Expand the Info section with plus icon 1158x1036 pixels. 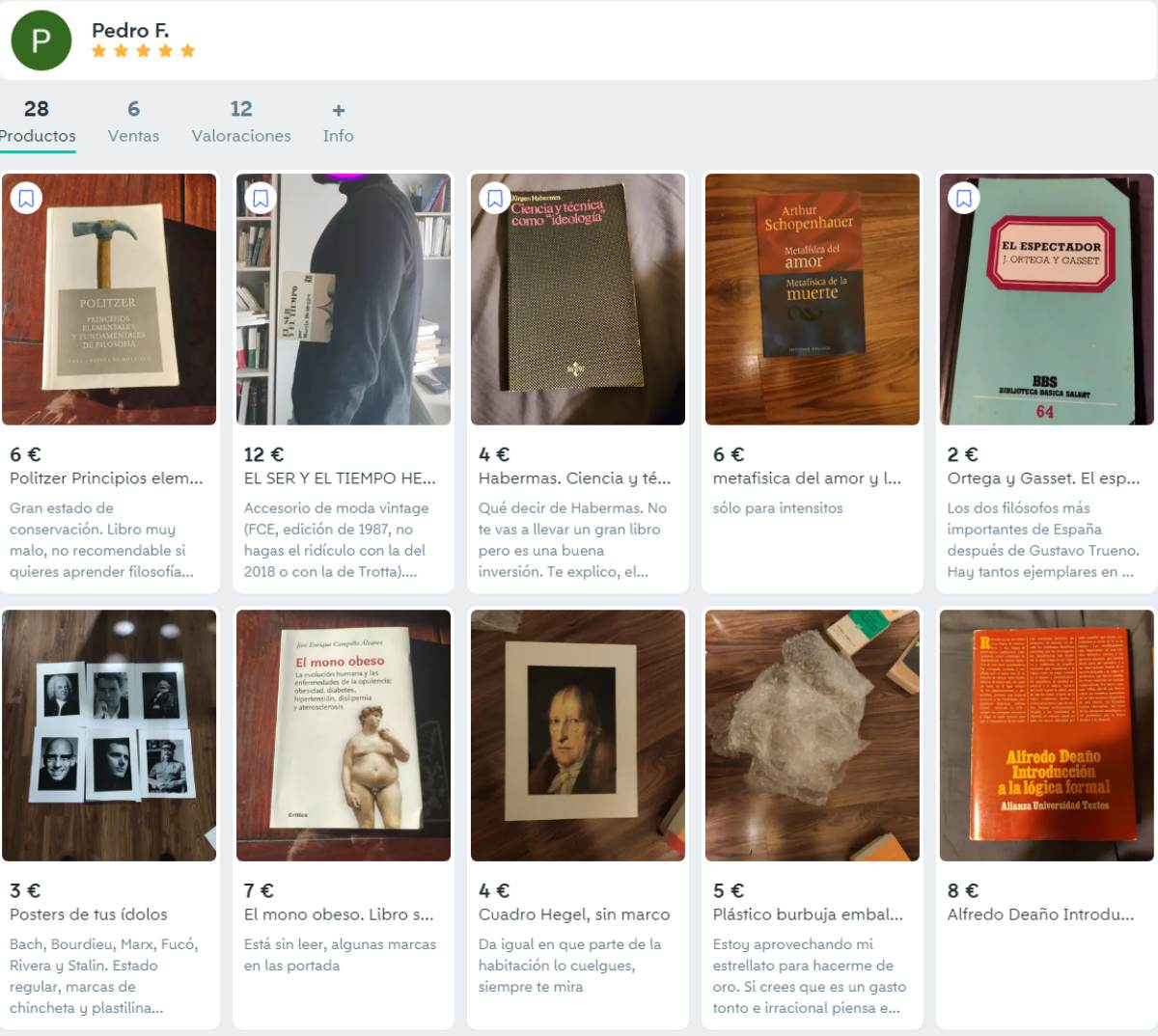[x=338, y=123]
